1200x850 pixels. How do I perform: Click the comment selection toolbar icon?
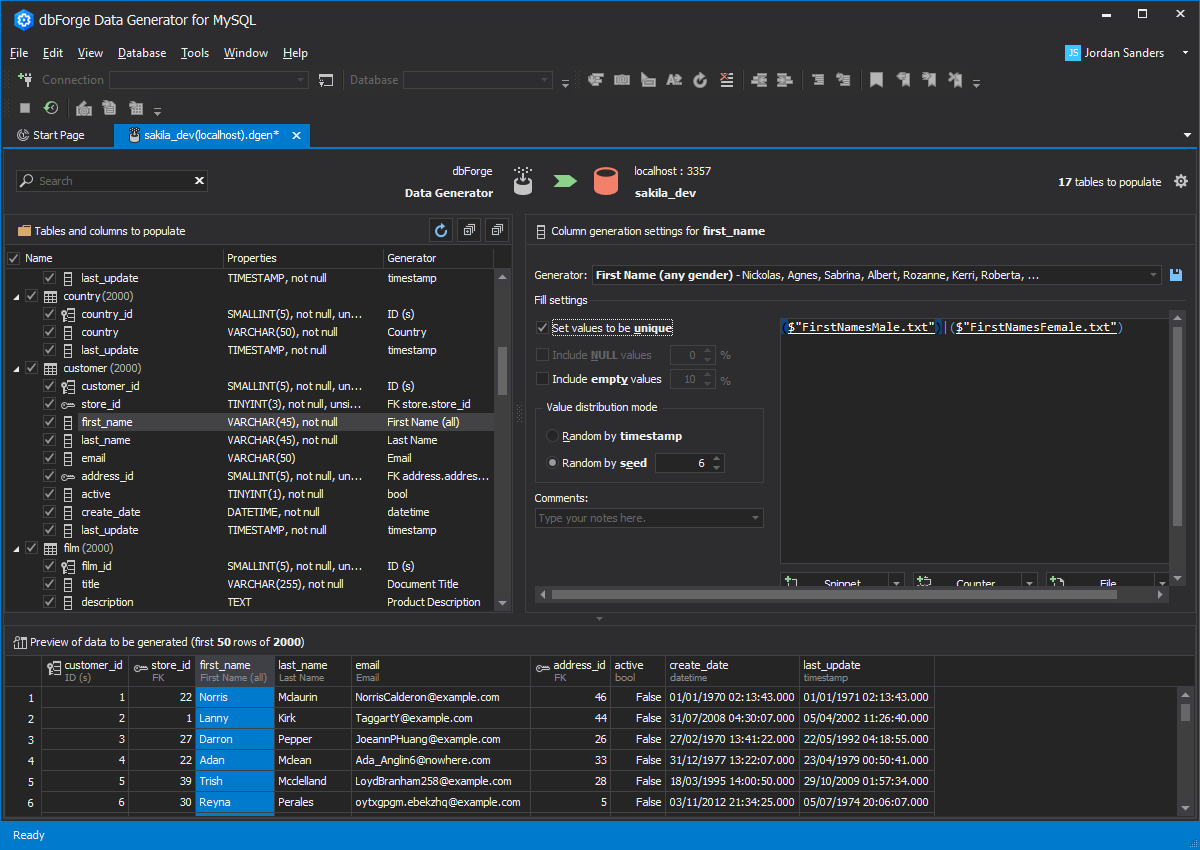click(x=817, y=80)
